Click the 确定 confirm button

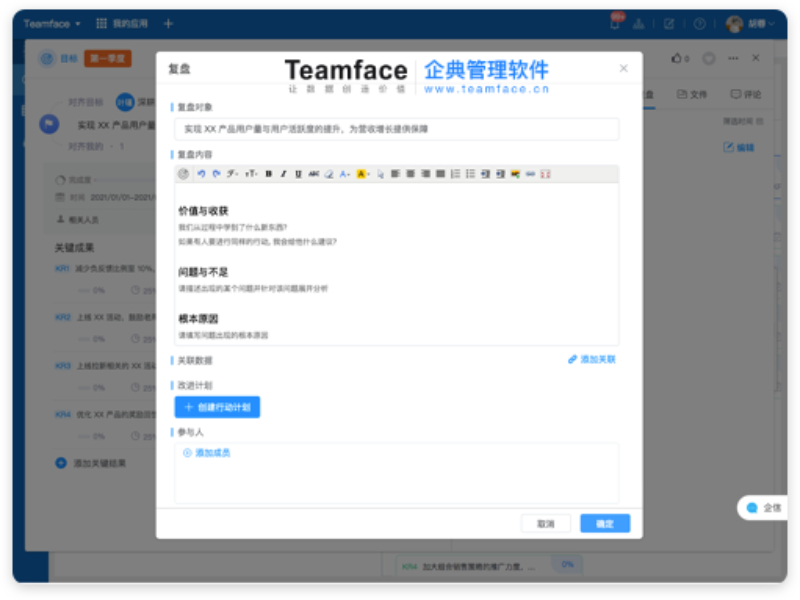[604, 523]
